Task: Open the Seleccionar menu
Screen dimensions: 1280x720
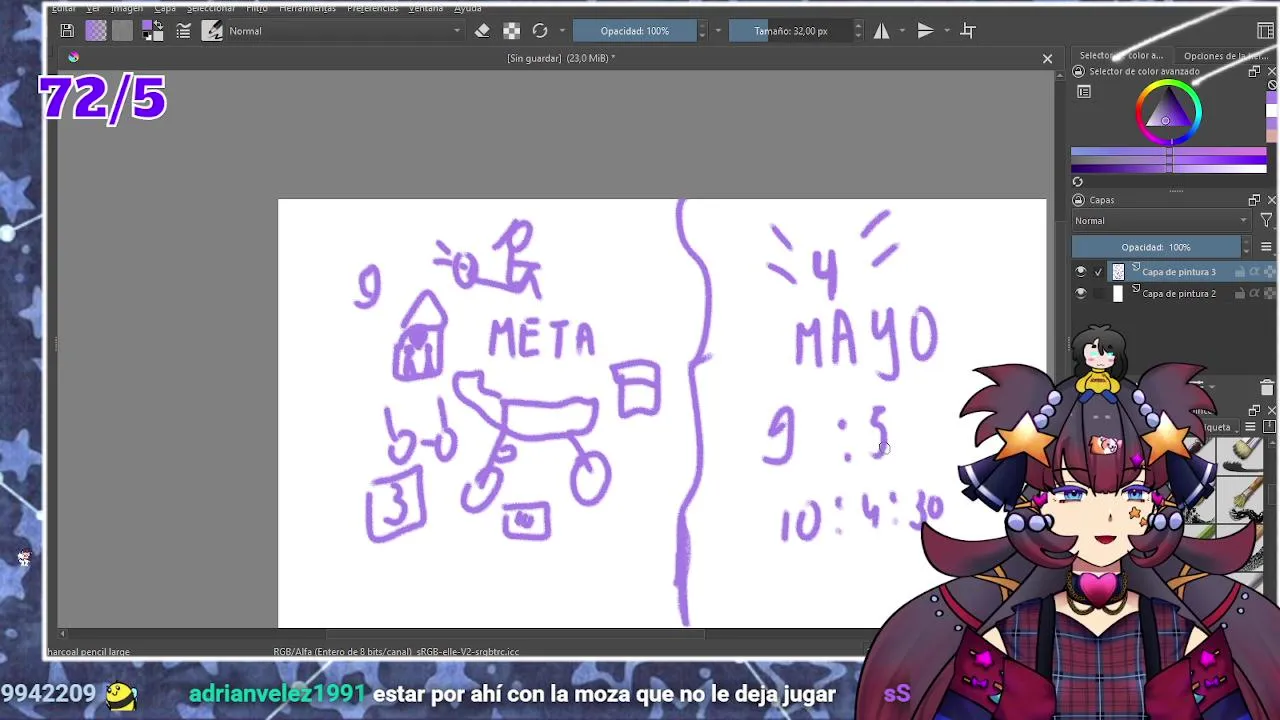Action: click(211, 8)
